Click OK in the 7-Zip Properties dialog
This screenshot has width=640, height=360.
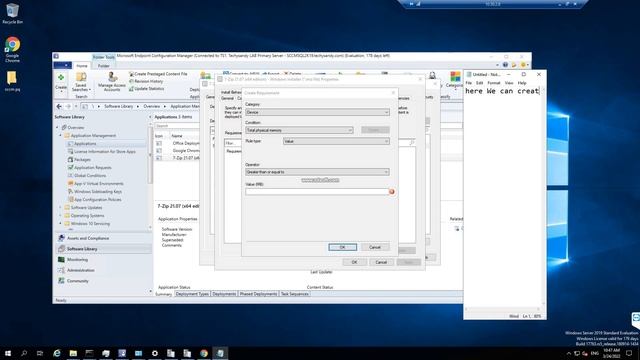(354, 262)
